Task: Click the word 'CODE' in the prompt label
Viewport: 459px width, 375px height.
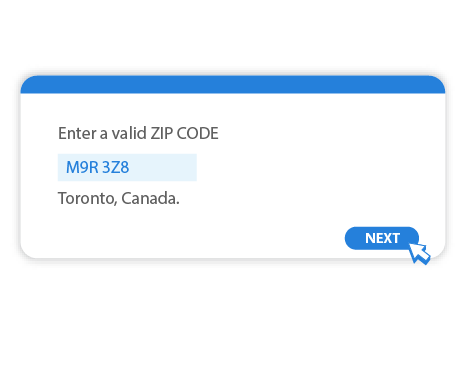Action: (x=197, y=133)
